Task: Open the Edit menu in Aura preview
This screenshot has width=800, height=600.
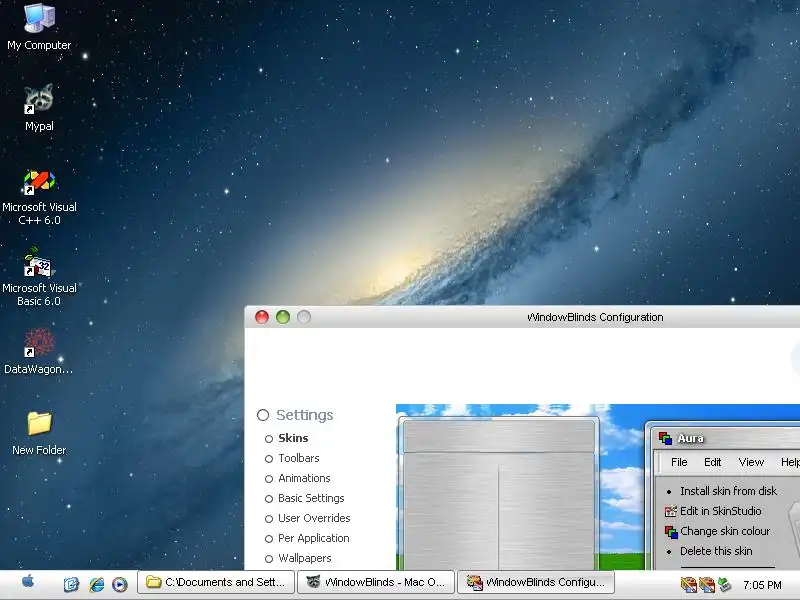Action: pyautogui.click(x=712, y=462)
